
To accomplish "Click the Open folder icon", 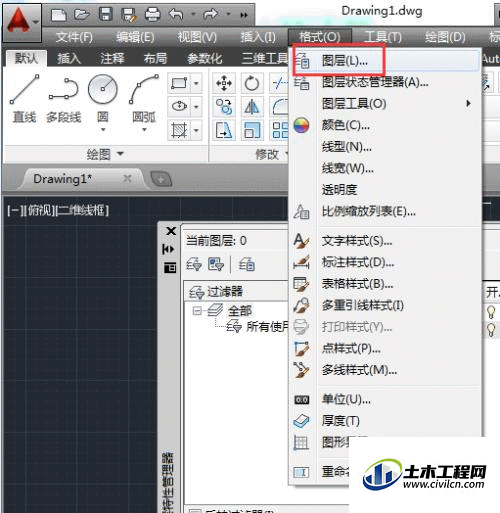I will click(82, 15).
